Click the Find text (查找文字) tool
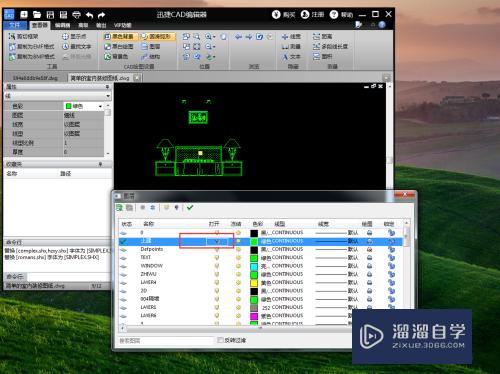 click(x=77, y=47)
